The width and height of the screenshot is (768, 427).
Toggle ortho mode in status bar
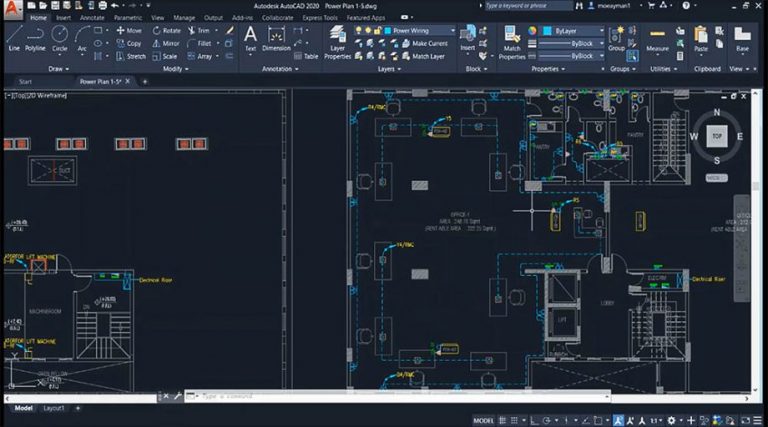click(x=534, y=420)
